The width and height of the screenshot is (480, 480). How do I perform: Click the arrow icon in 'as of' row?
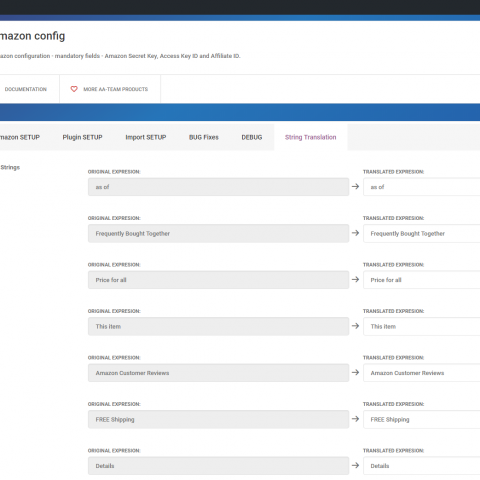point(356,186)
